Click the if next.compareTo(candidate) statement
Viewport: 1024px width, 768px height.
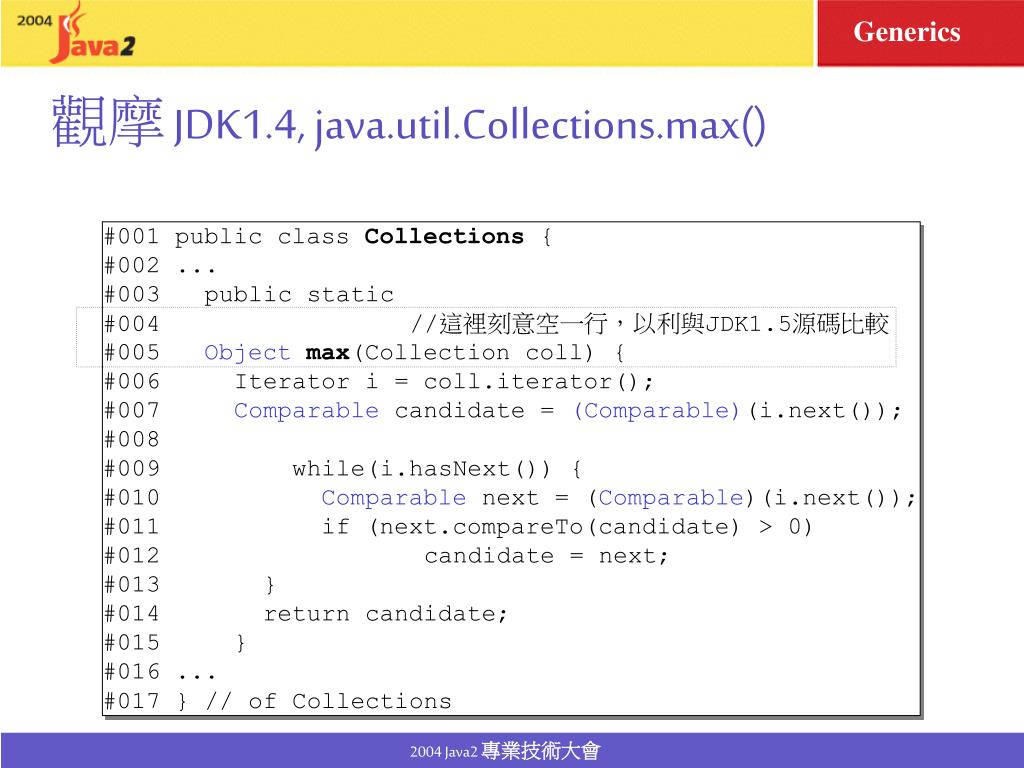pos(567,527)
